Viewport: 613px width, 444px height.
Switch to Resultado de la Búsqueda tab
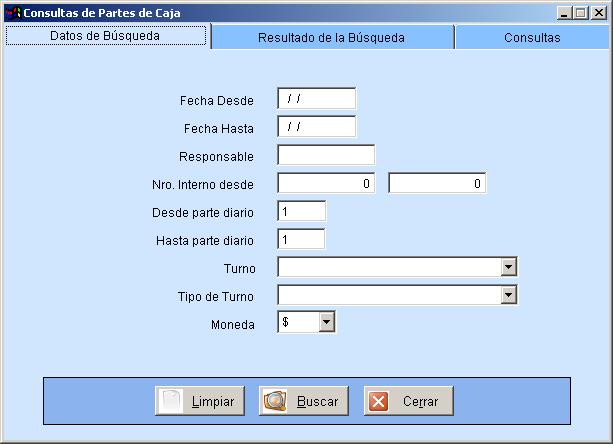(x=331, y=37)
